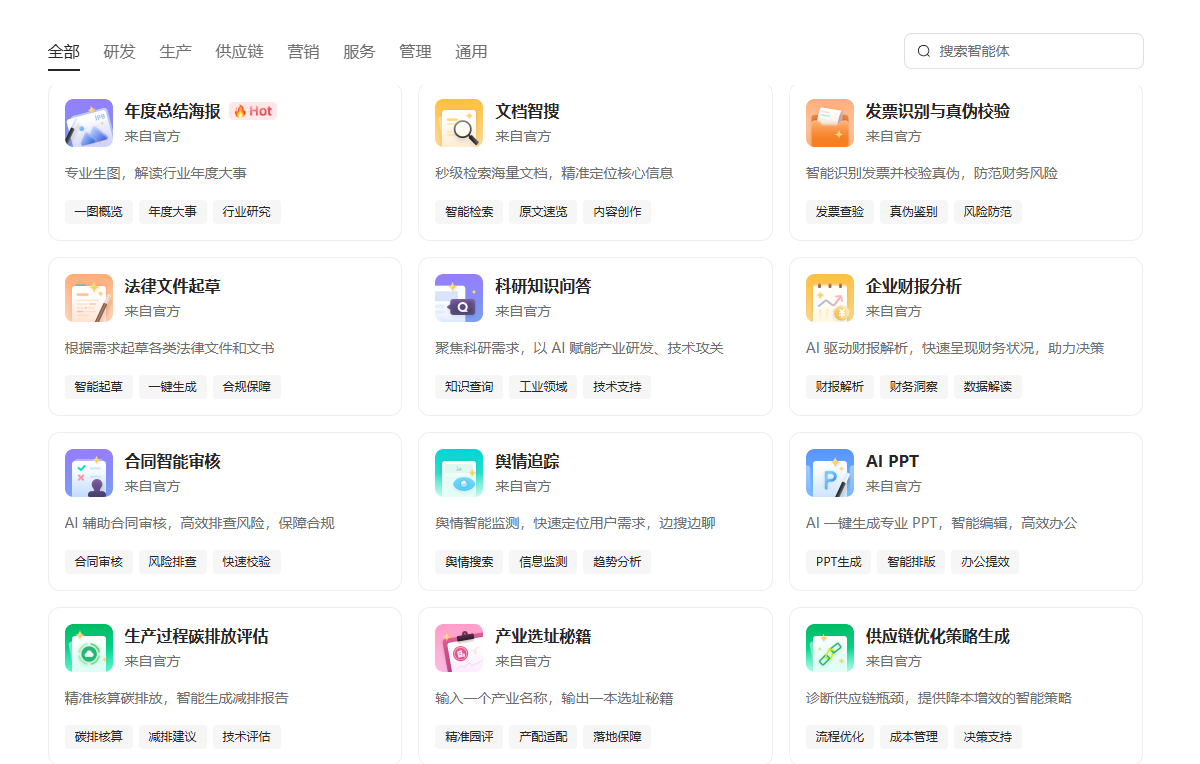This screenshot has width=1200, height=764.
Task: Open the 营销 category tab
Action: pos(303,52)
